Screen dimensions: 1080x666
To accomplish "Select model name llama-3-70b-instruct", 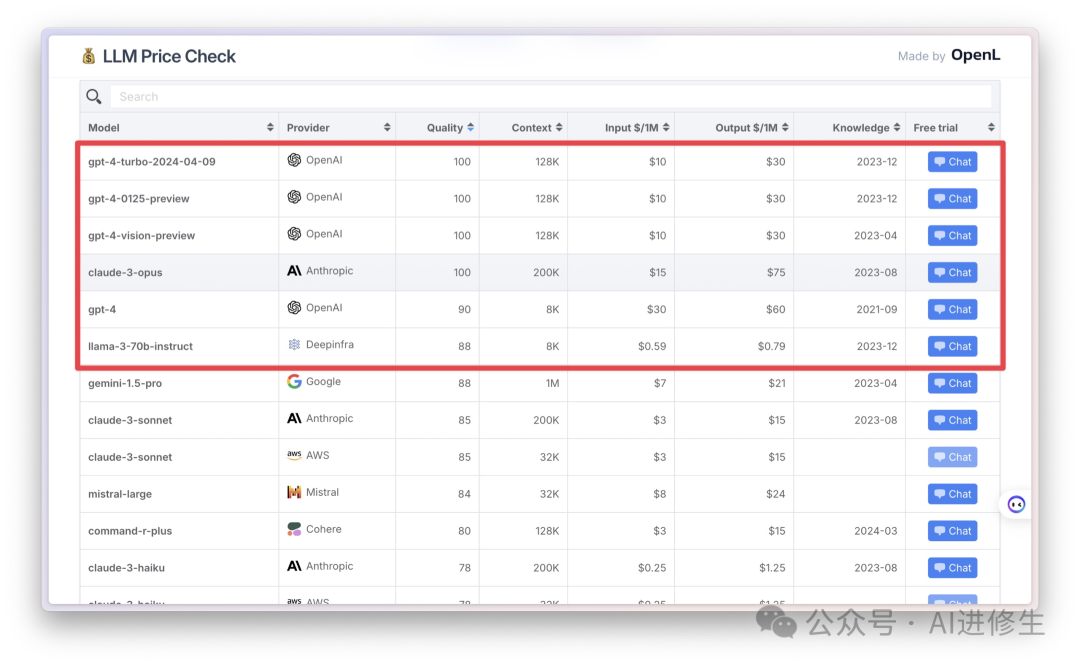I will point(141,346).
